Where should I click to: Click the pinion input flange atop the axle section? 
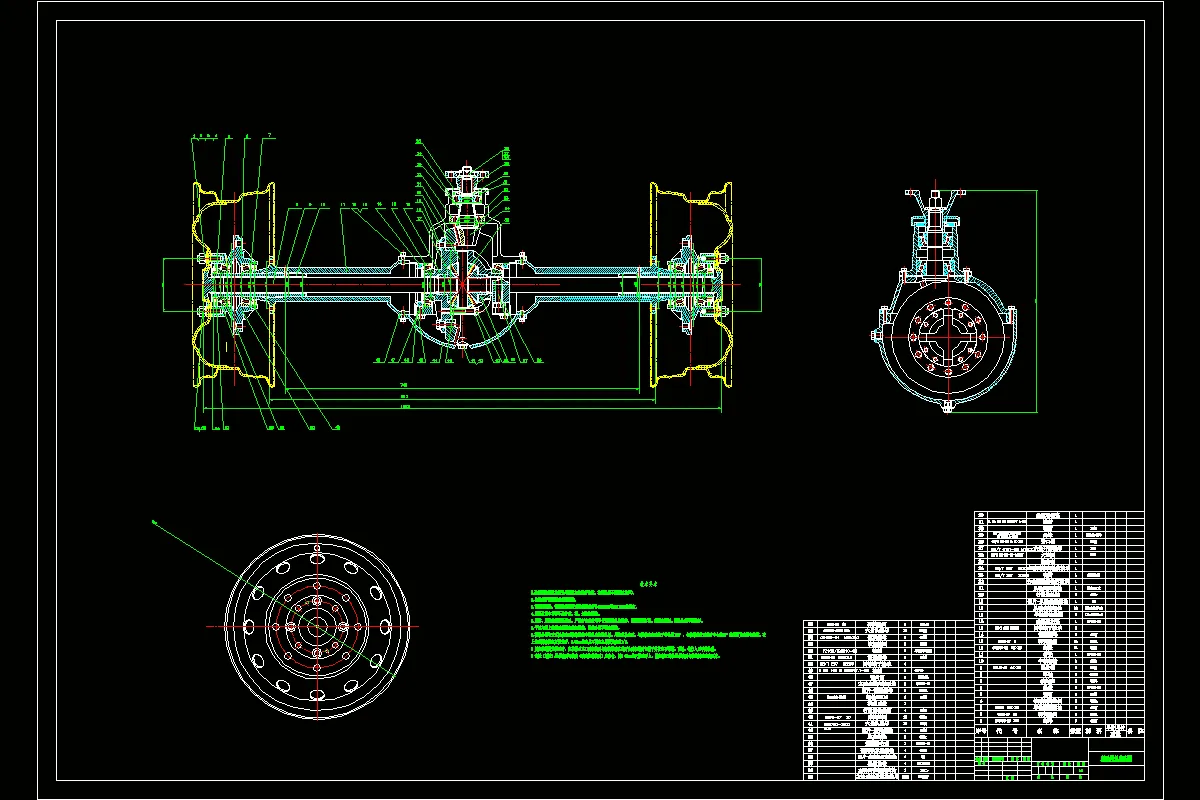[465, 177]
